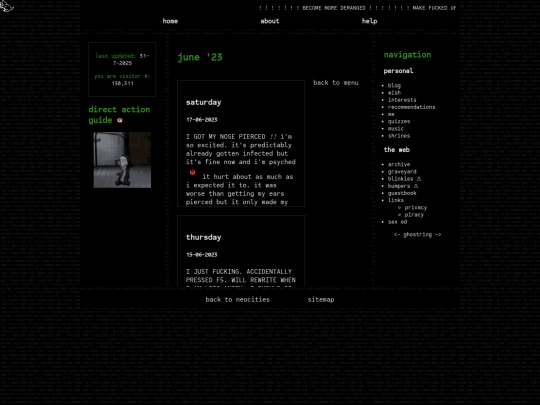The height and width of the screenshot is (405, 540).
Task: Open the piracy sub-link
Action: coord(414,215)
